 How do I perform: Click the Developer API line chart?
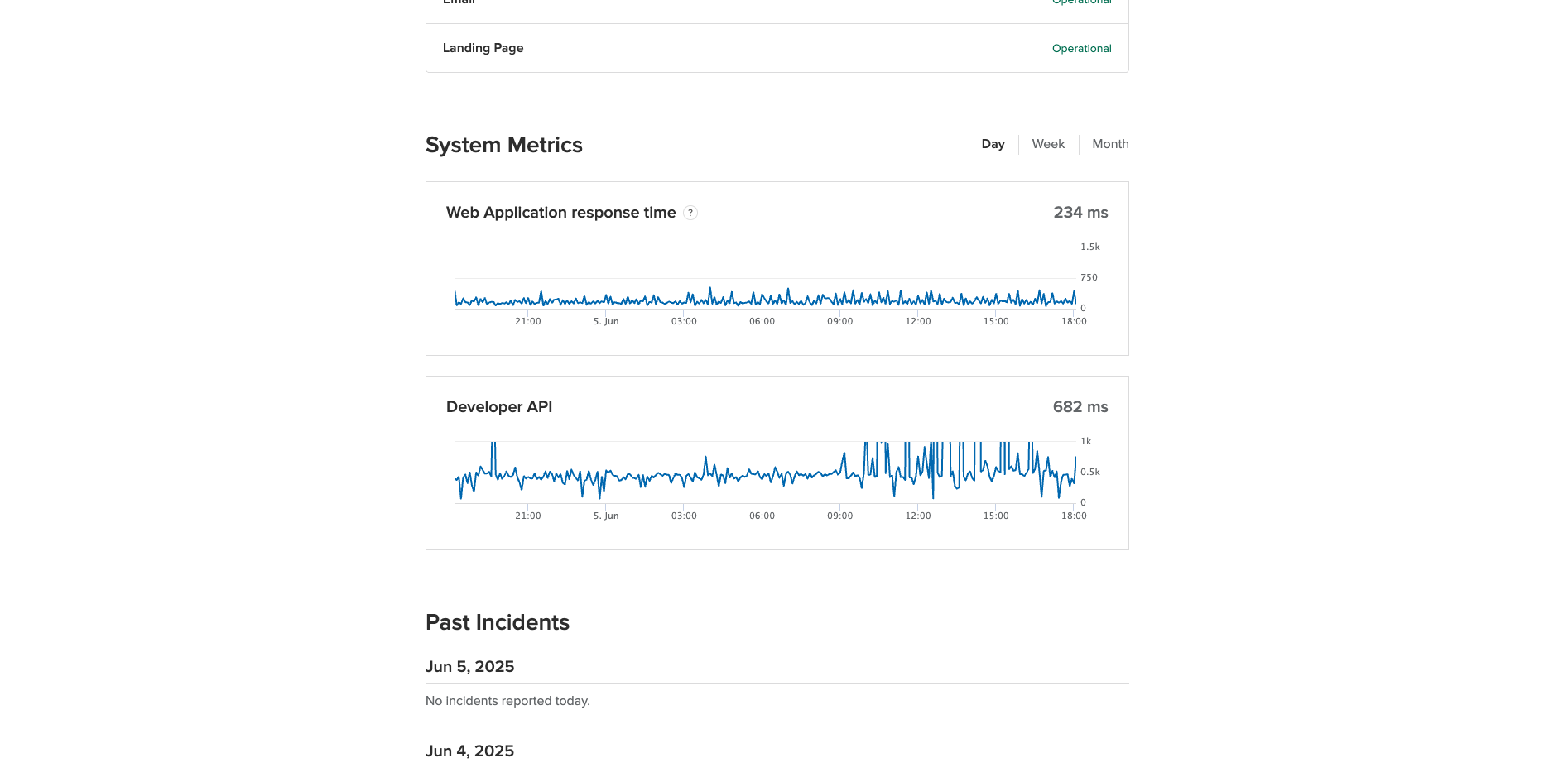pos(765,472)
